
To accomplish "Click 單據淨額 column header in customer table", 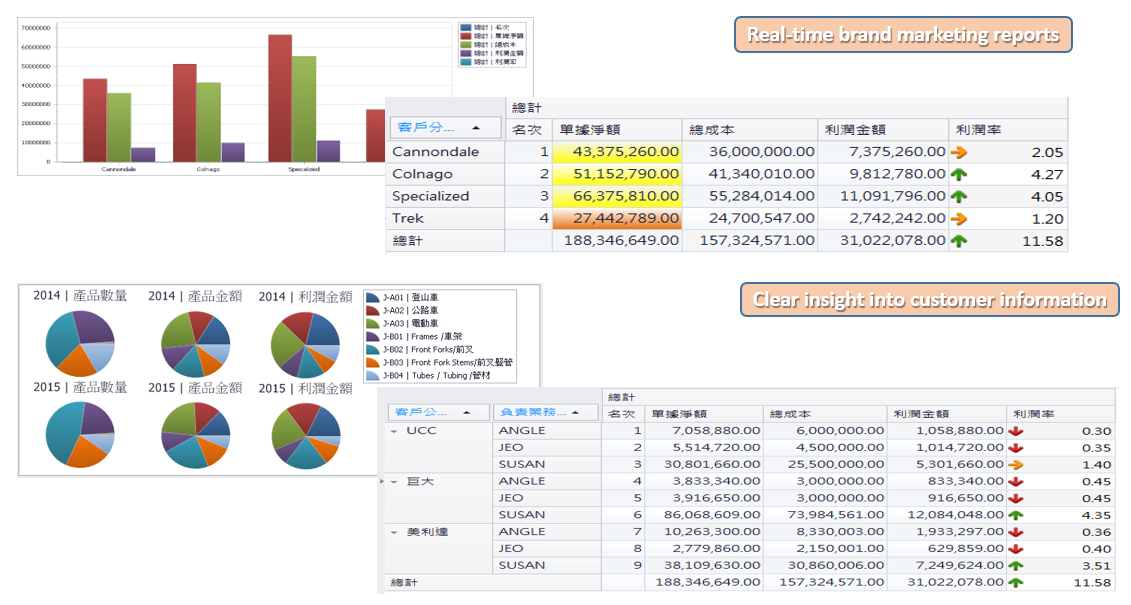I will tap(679, 413).
